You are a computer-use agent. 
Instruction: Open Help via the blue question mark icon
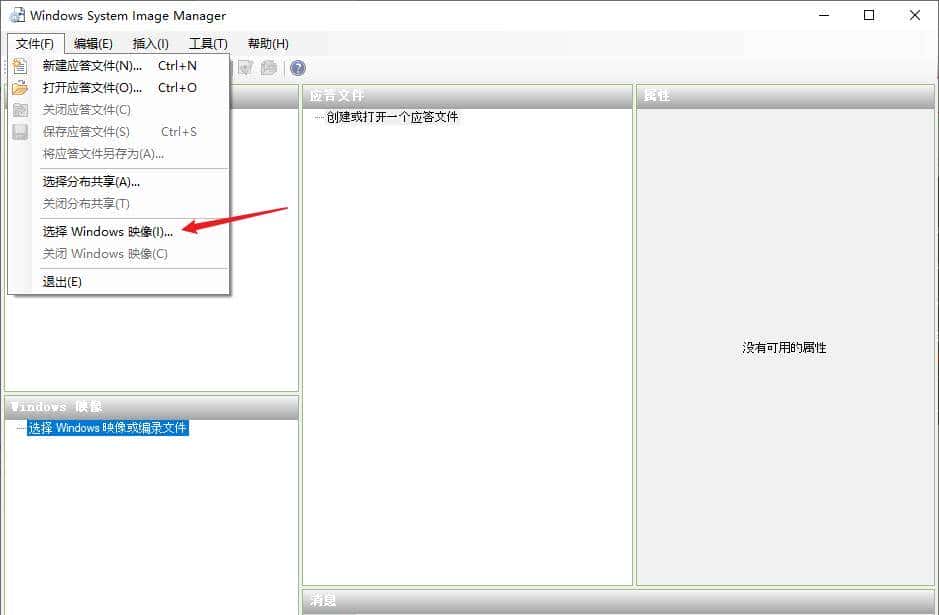pyautogui.click(x=298, y=68)
